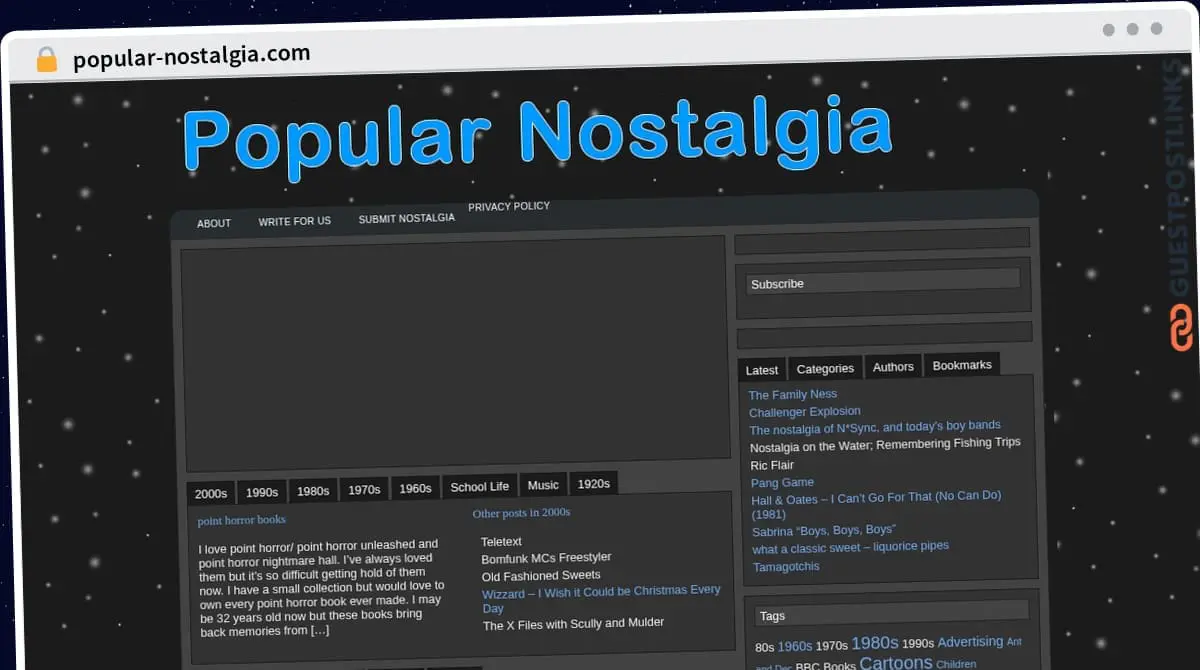Open the About menu item
The height and width of the screenshot is (670, 1200).
[x=214, y=223]
